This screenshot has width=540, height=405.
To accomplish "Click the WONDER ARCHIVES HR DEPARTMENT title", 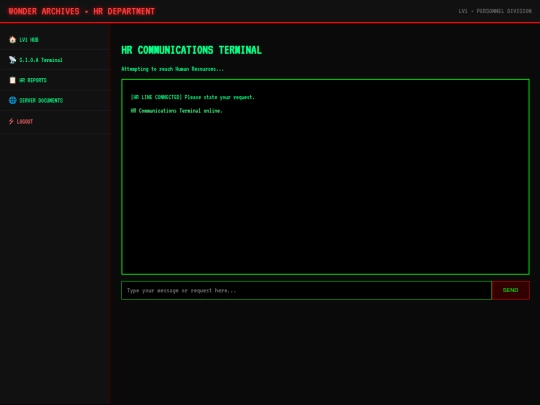I will tap(82, 11).
